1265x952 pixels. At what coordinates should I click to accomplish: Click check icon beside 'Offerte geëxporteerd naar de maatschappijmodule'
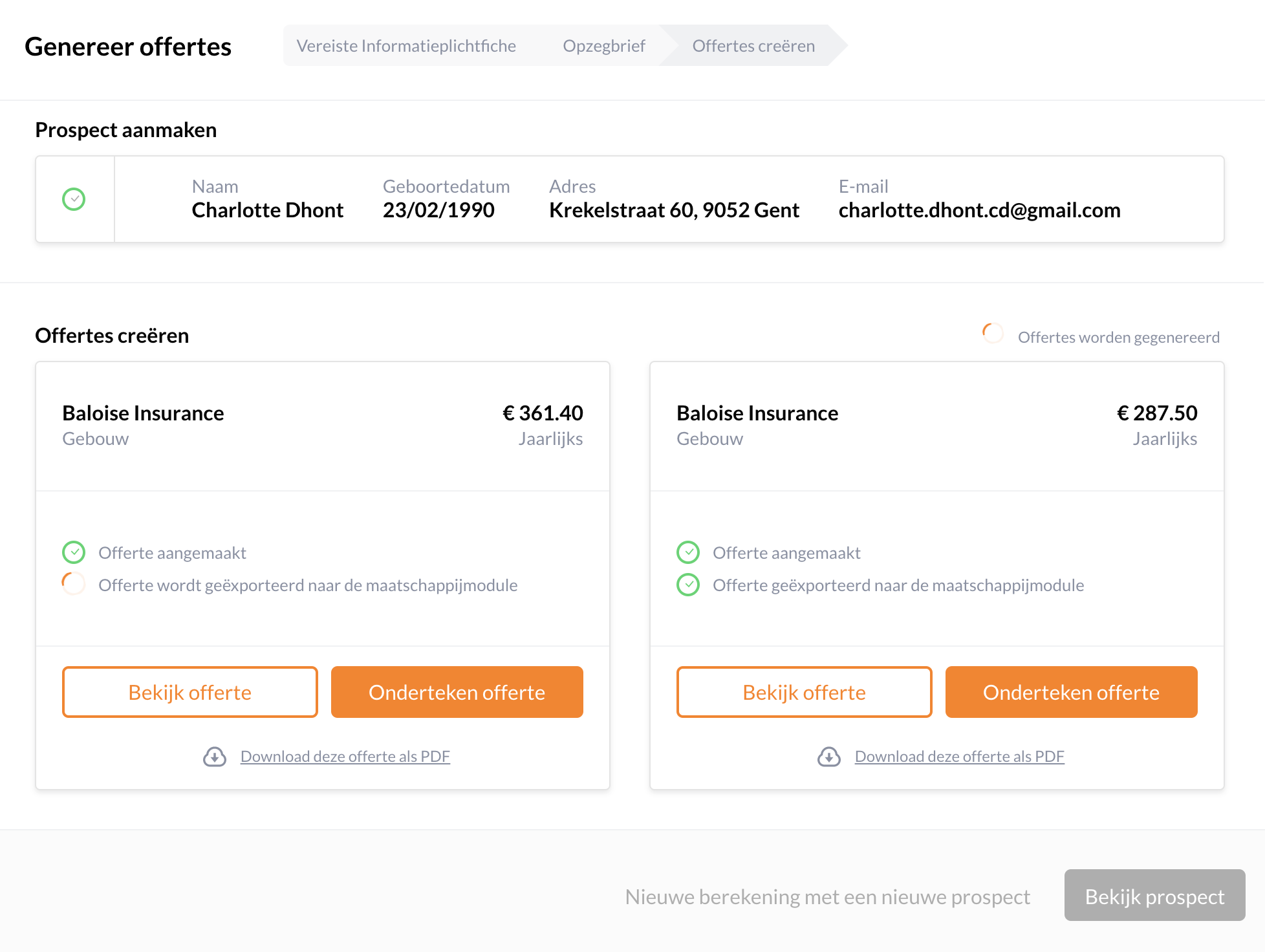pyautogui.click(x=688, y=585)
